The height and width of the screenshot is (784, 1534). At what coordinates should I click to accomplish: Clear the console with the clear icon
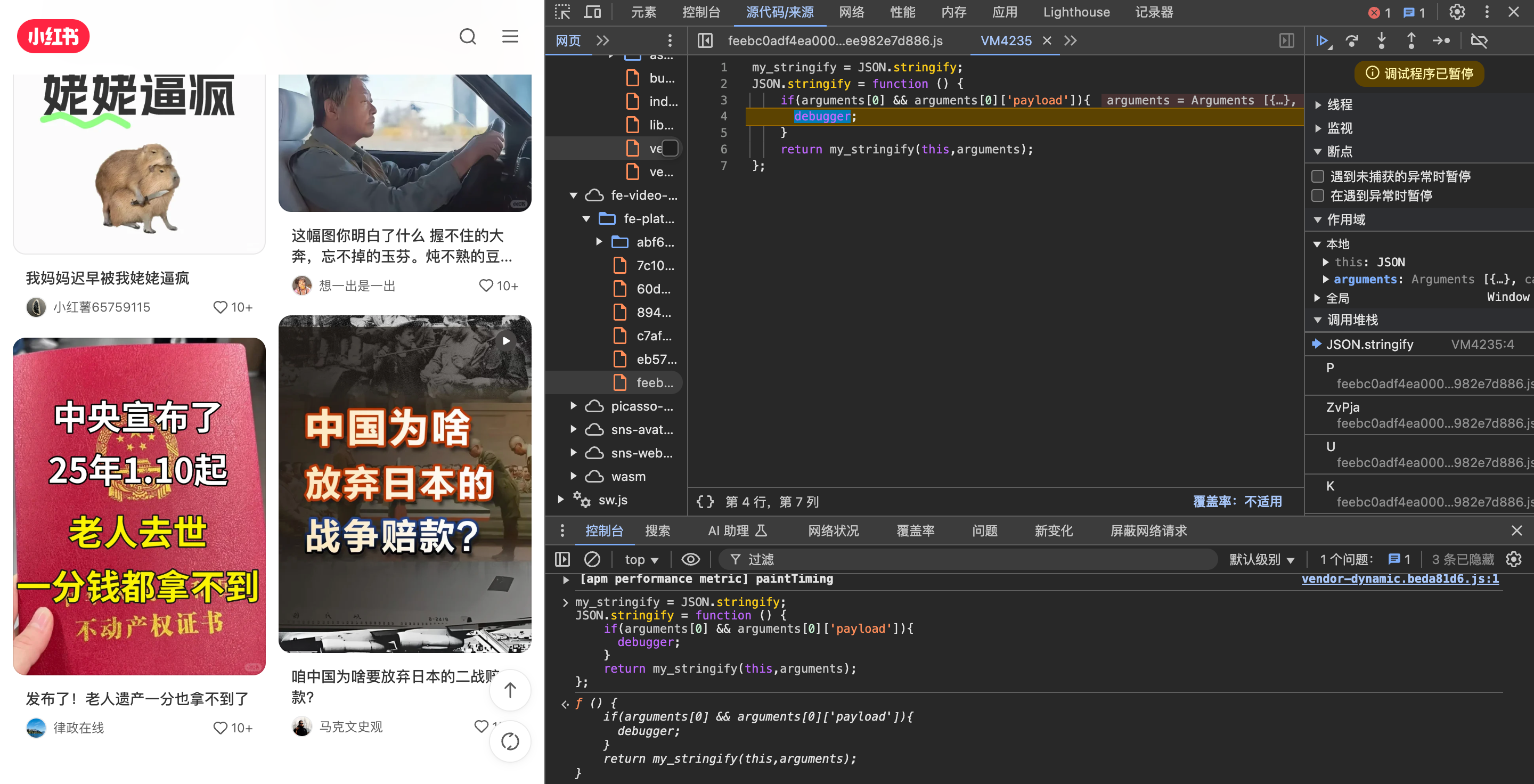[592, 559]
